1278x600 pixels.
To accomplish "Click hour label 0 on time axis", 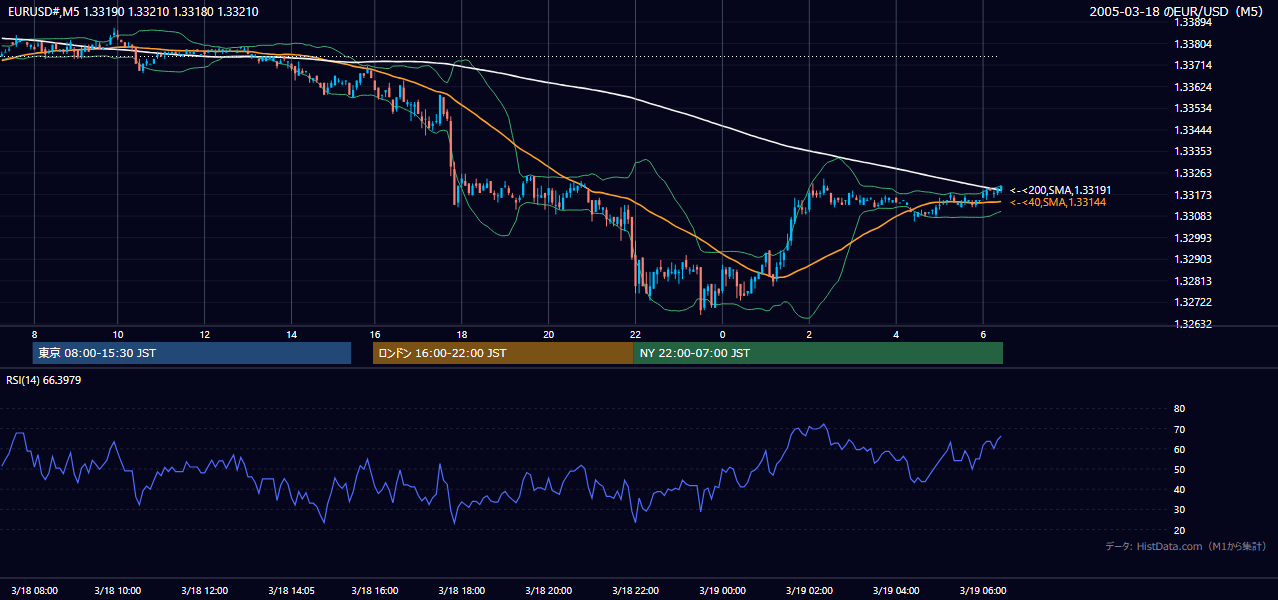I will click(722, 334).
